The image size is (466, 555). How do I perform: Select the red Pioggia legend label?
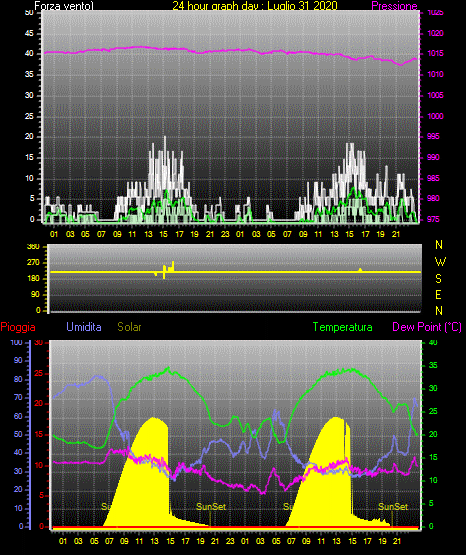point(18,327)
